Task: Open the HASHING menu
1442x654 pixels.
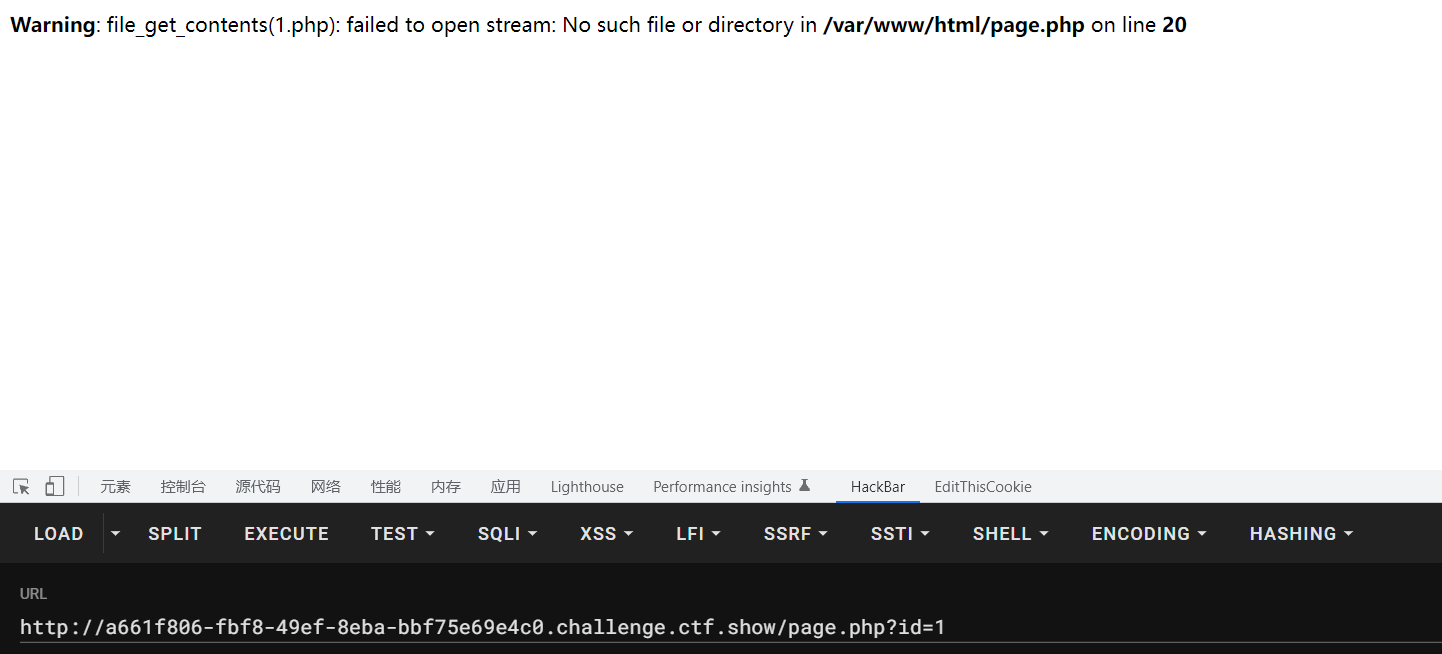Action: (1301, 534)
